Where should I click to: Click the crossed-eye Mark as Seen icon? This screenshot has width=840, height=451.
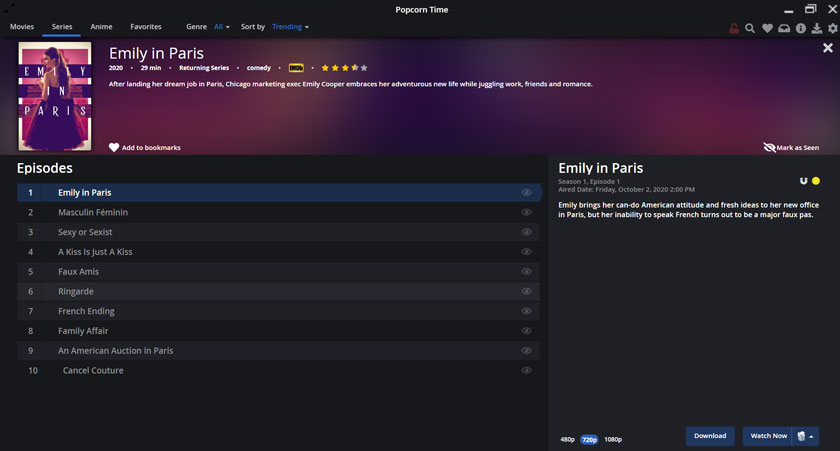pyautogui.click(x=769, y=147)
